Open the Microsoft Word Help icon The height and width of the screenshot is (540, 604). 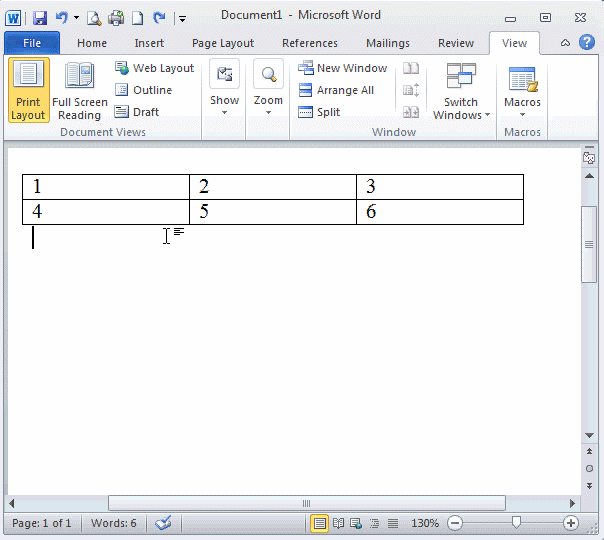tap(587, 42)
